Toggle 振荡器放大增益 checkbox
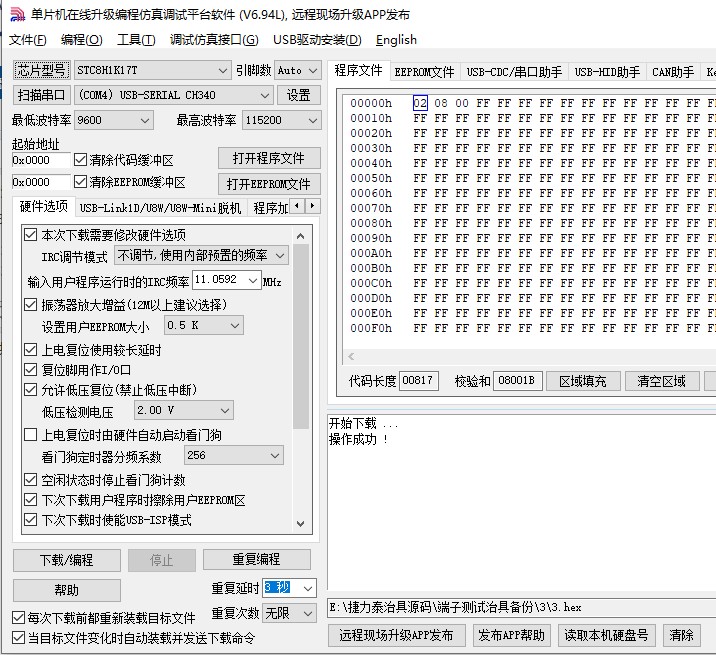 pyautogui.click(x=31, y=305)
